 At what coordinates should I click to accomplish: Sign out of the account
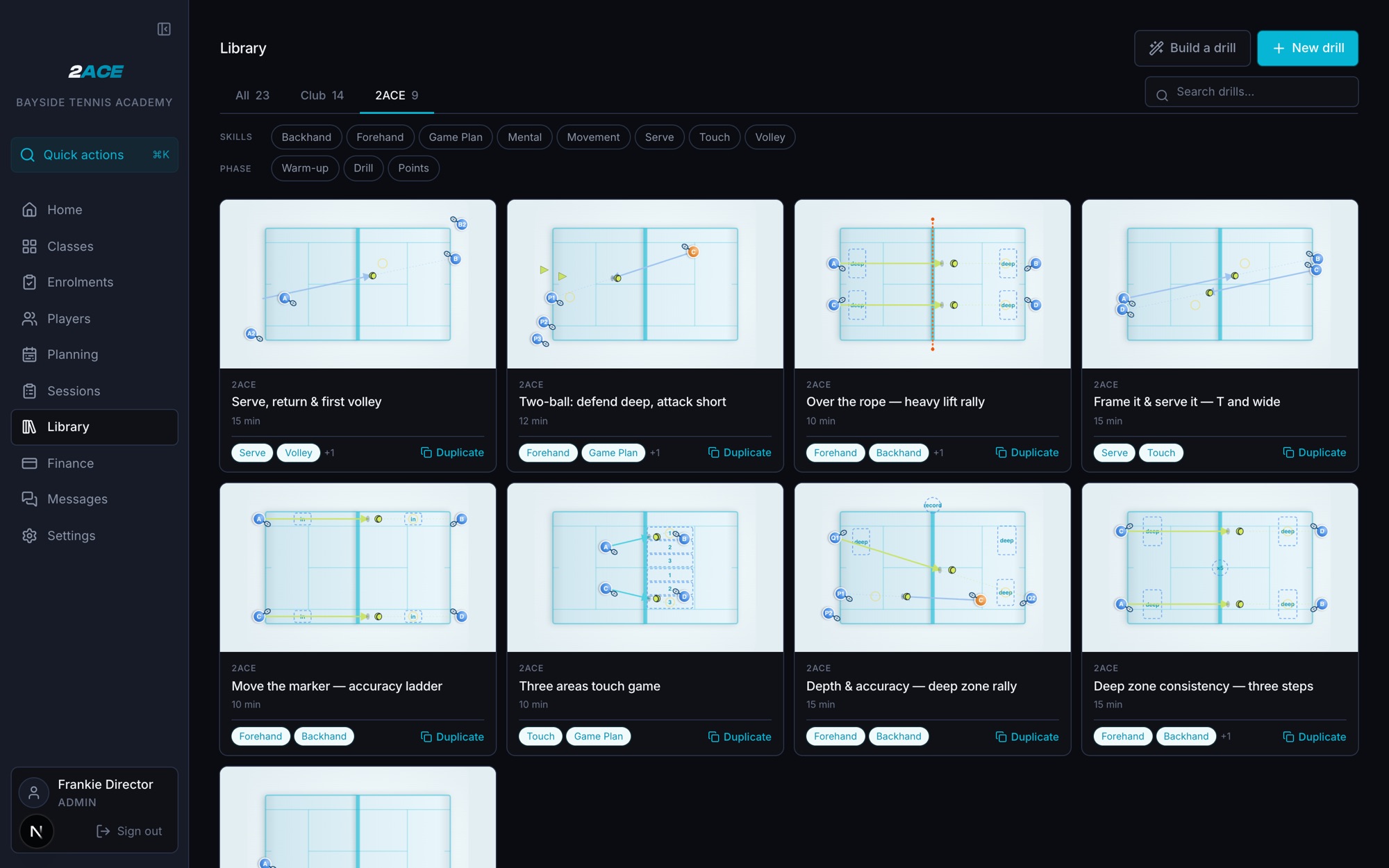pyautogui.click(x=129, y=831)
